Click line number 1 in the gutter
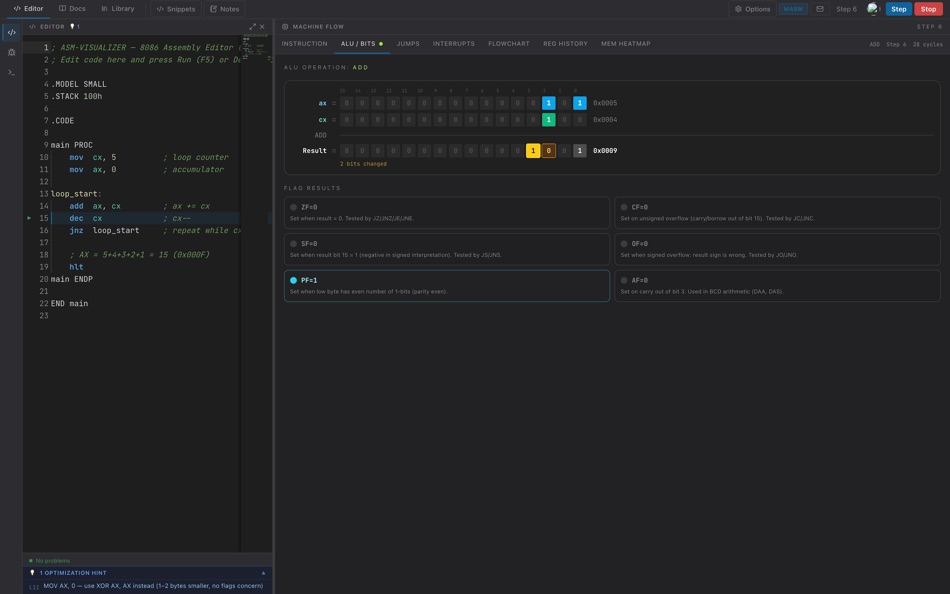Screen dimensions: 950x594 46,47
